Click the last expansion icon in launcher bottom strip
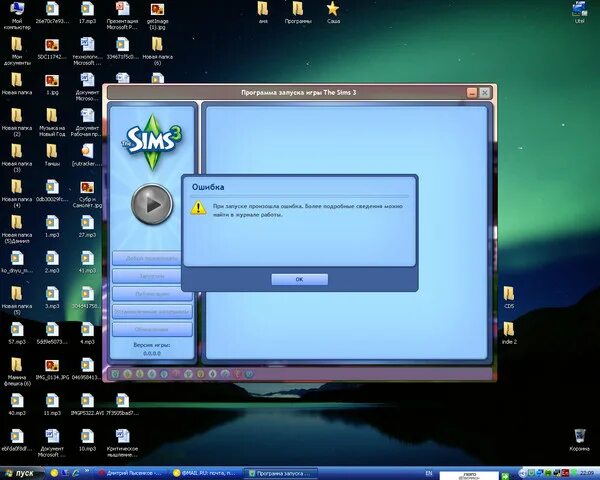 click(x=249, y=374)
